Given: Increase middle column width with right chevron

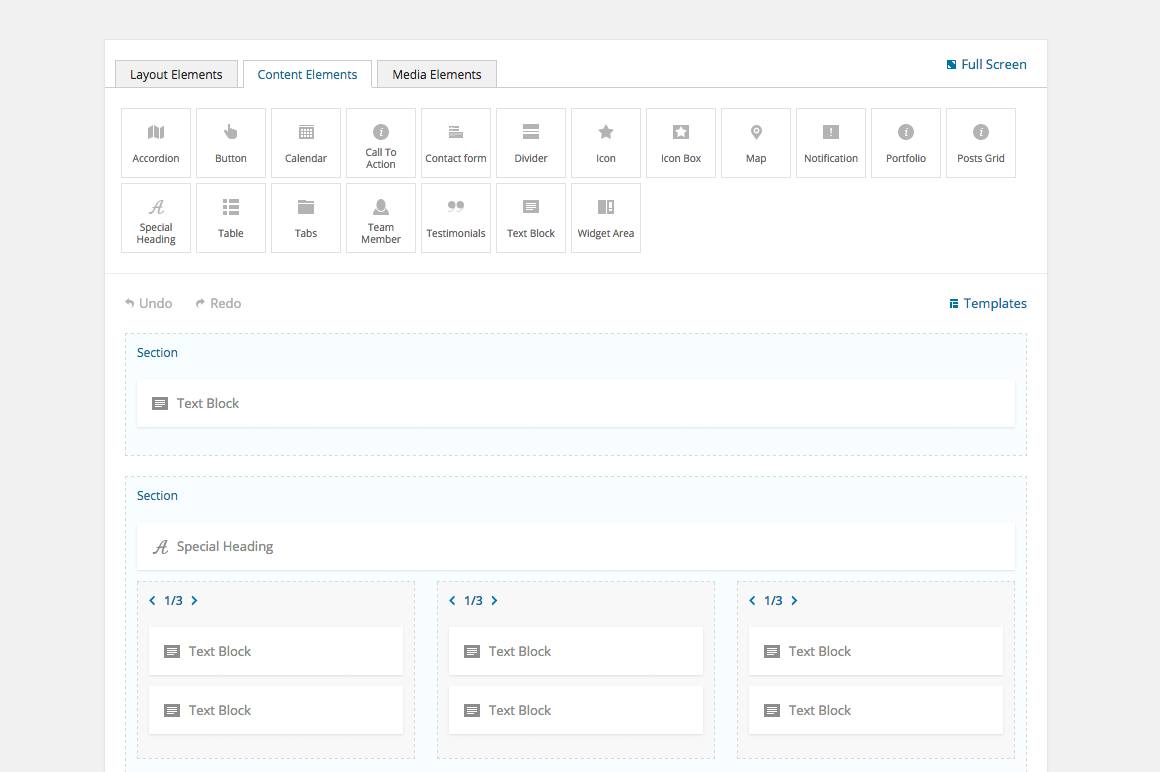Looking at the screenshot, I should [494, 601].
